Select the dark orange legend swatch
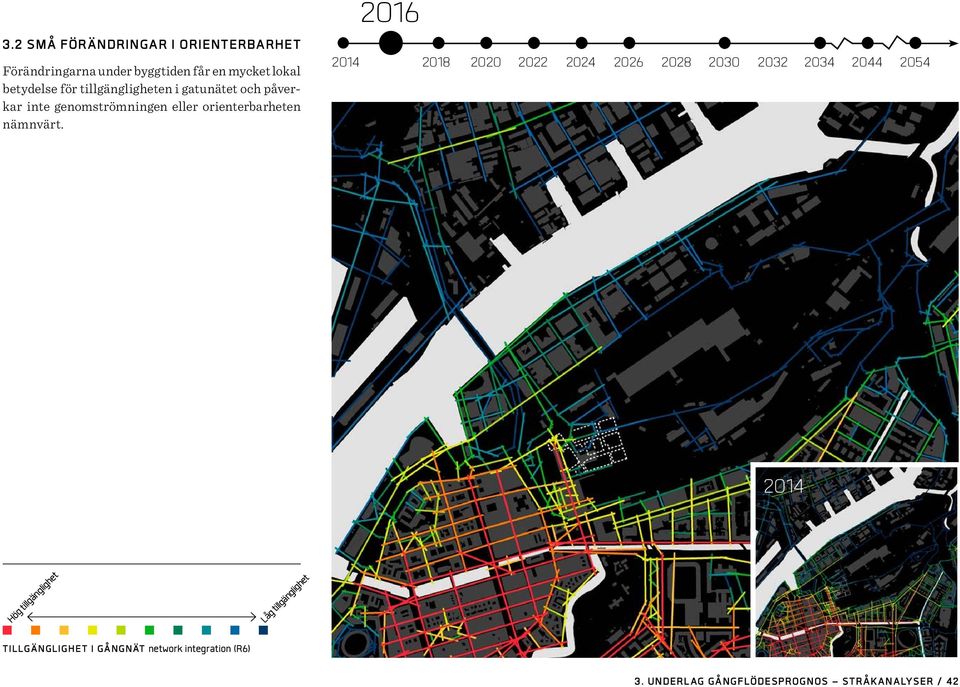 36,630
